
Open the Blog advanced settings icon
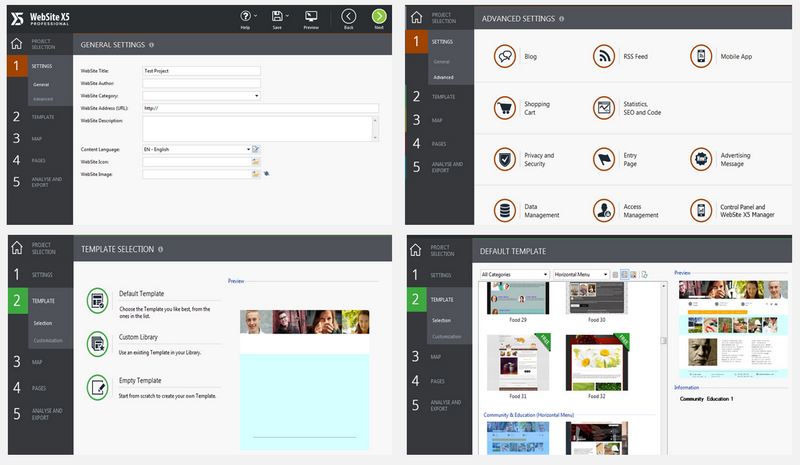point(505,56)
